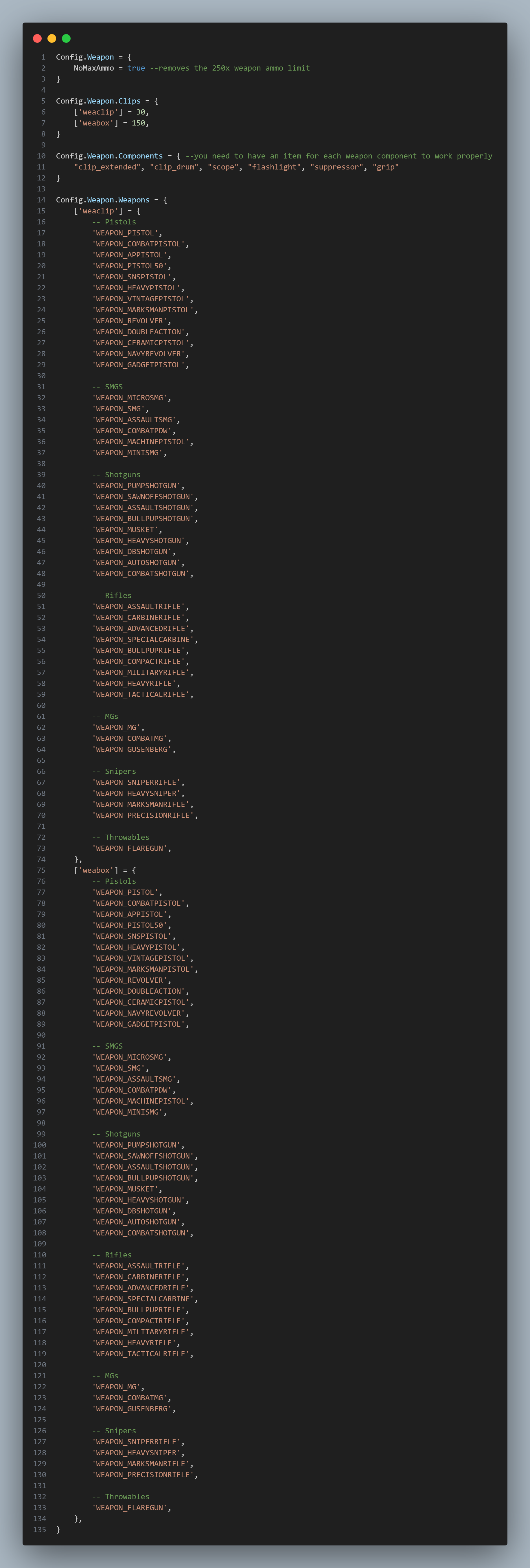Click the red close dot
The image size is (530, 1568).
[37, 38]
